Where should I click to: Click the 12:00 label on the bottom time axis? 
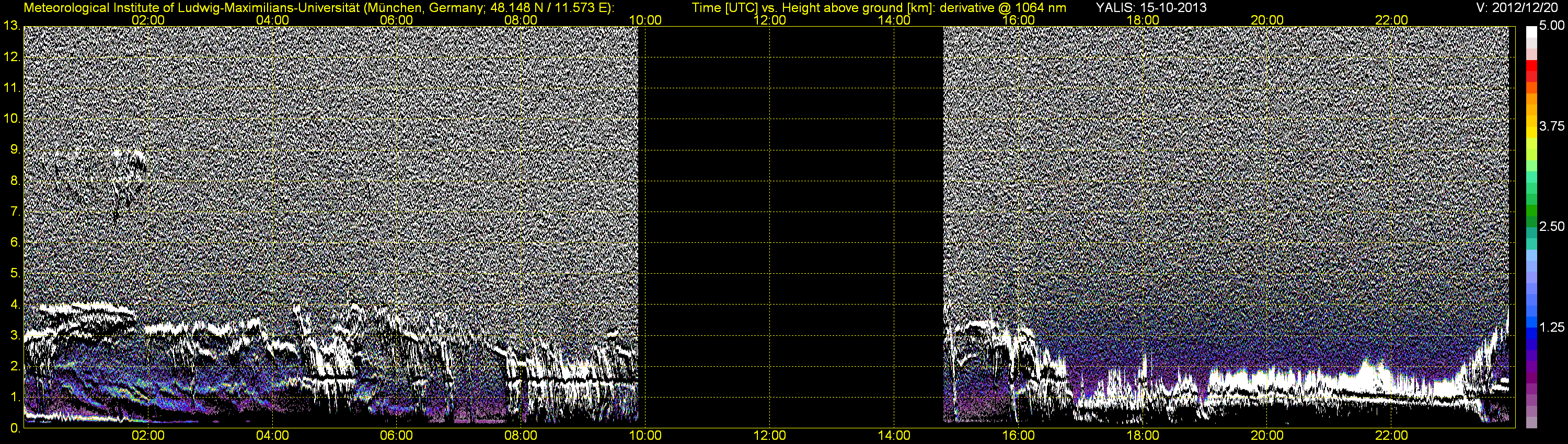pos(769,436)
